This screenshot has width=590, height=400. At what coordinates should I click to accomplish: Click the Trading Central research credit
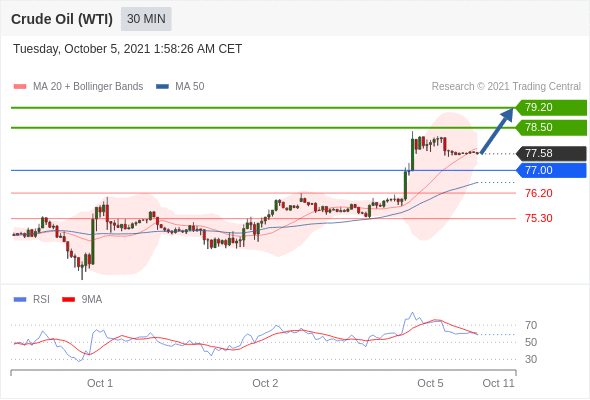pos(506,86)
